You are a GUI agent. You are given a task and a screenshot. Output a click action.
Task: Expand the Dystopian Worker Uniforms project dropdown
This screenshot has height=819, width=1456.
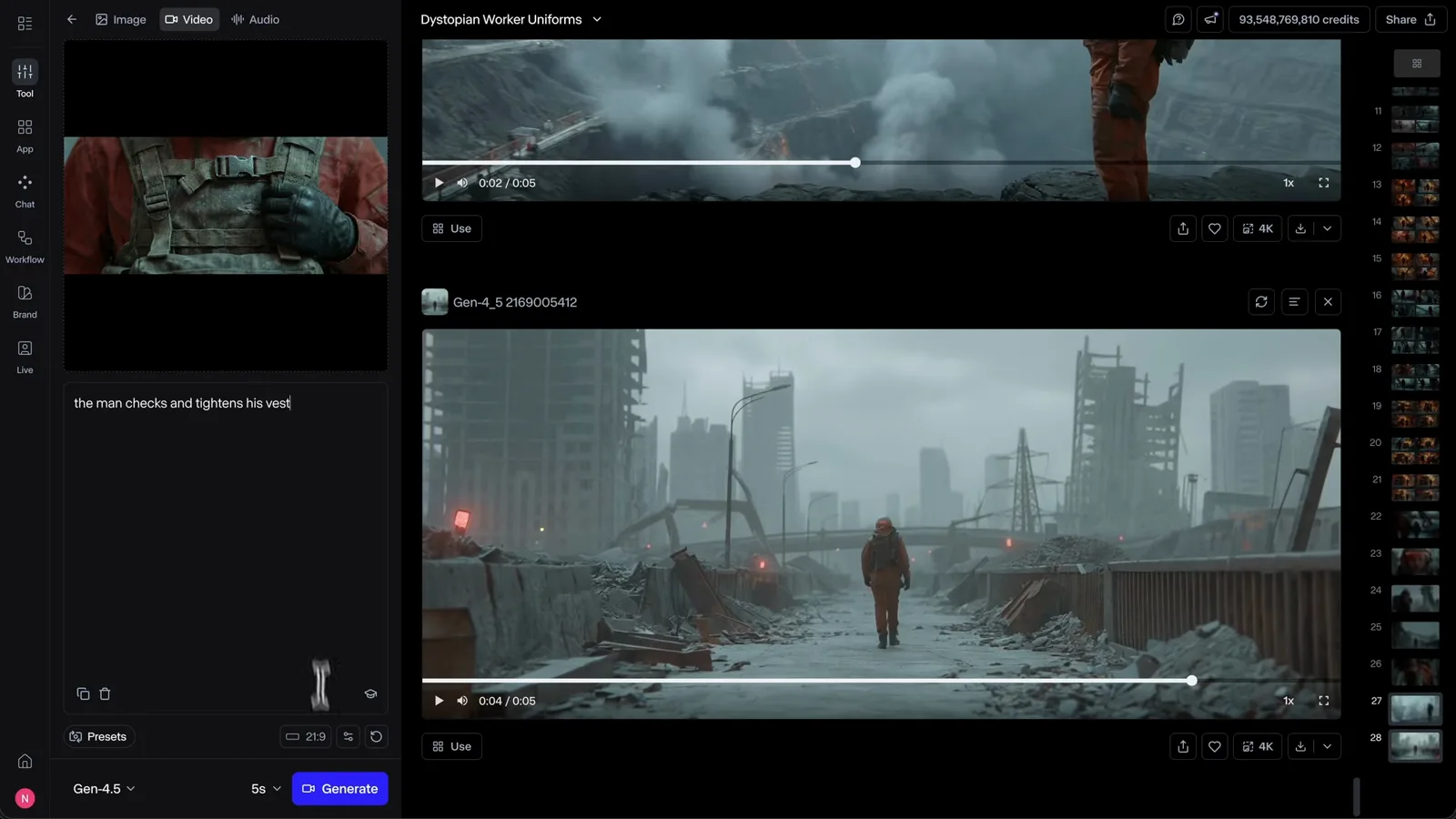click(x=597, y=19)
